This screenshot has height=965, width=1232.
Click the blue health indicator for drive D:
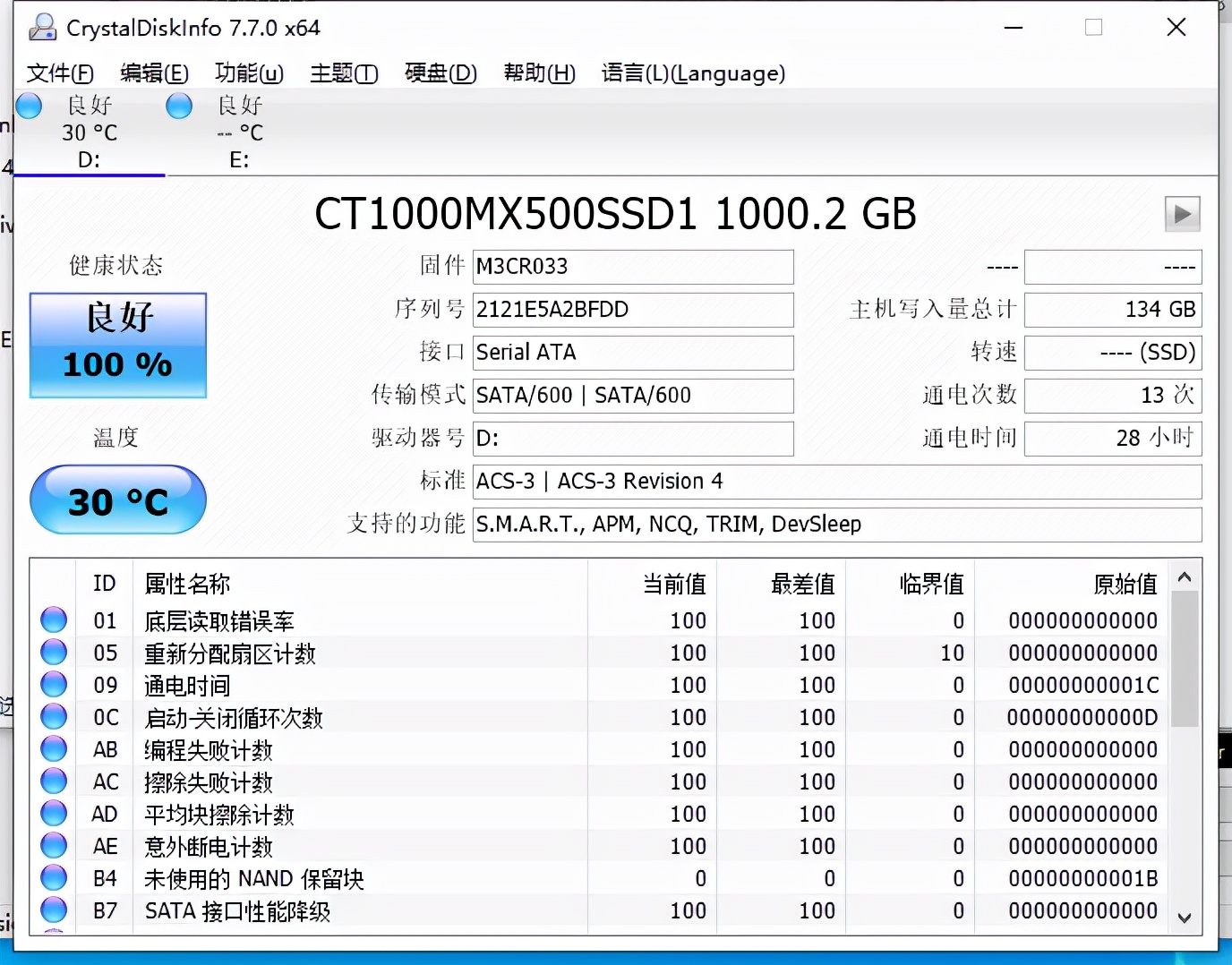click(29, 106)
